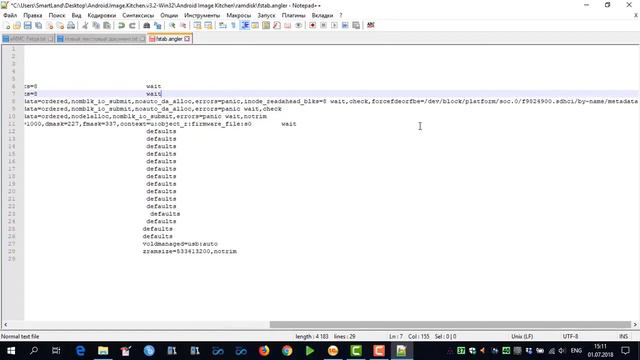Open the Инструменты menu
The image size is (640, 360).
pos(202,15)
